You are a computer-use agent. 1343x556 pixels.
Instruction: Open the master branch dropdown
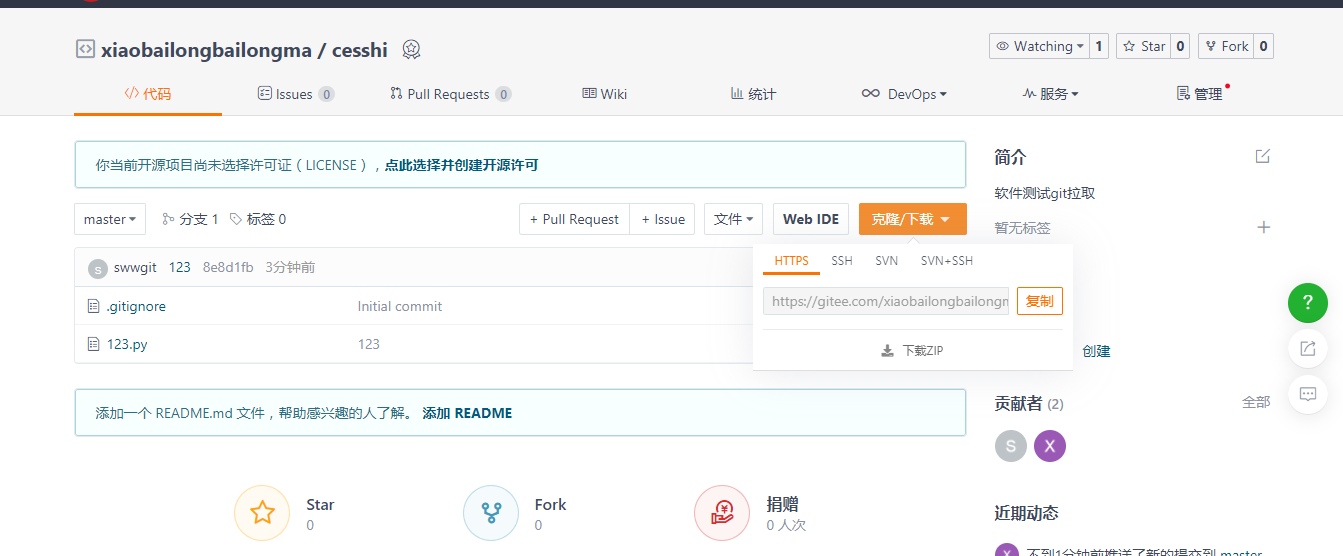click(110, 219)
